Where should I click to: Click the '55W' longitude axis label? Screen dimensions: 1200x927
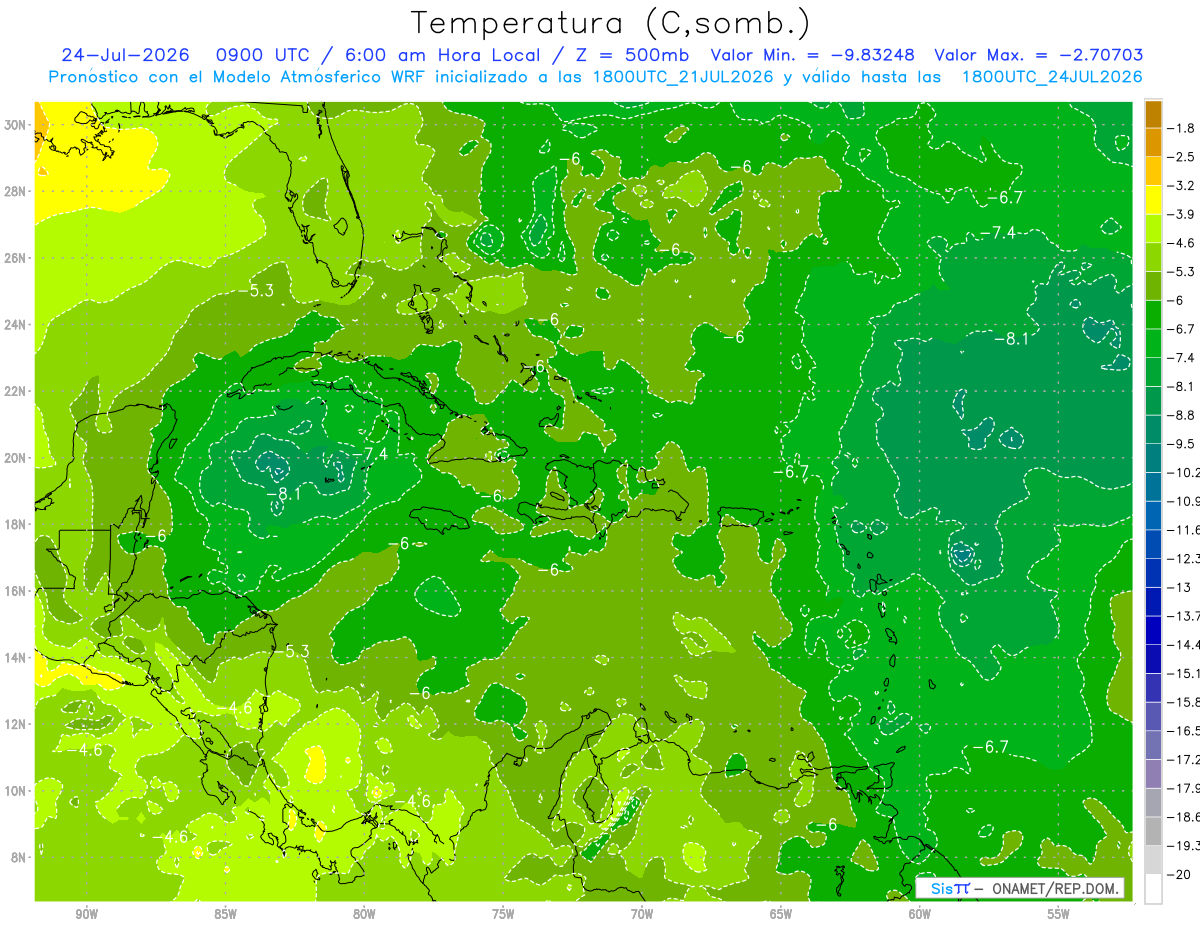pos(1059,914)
